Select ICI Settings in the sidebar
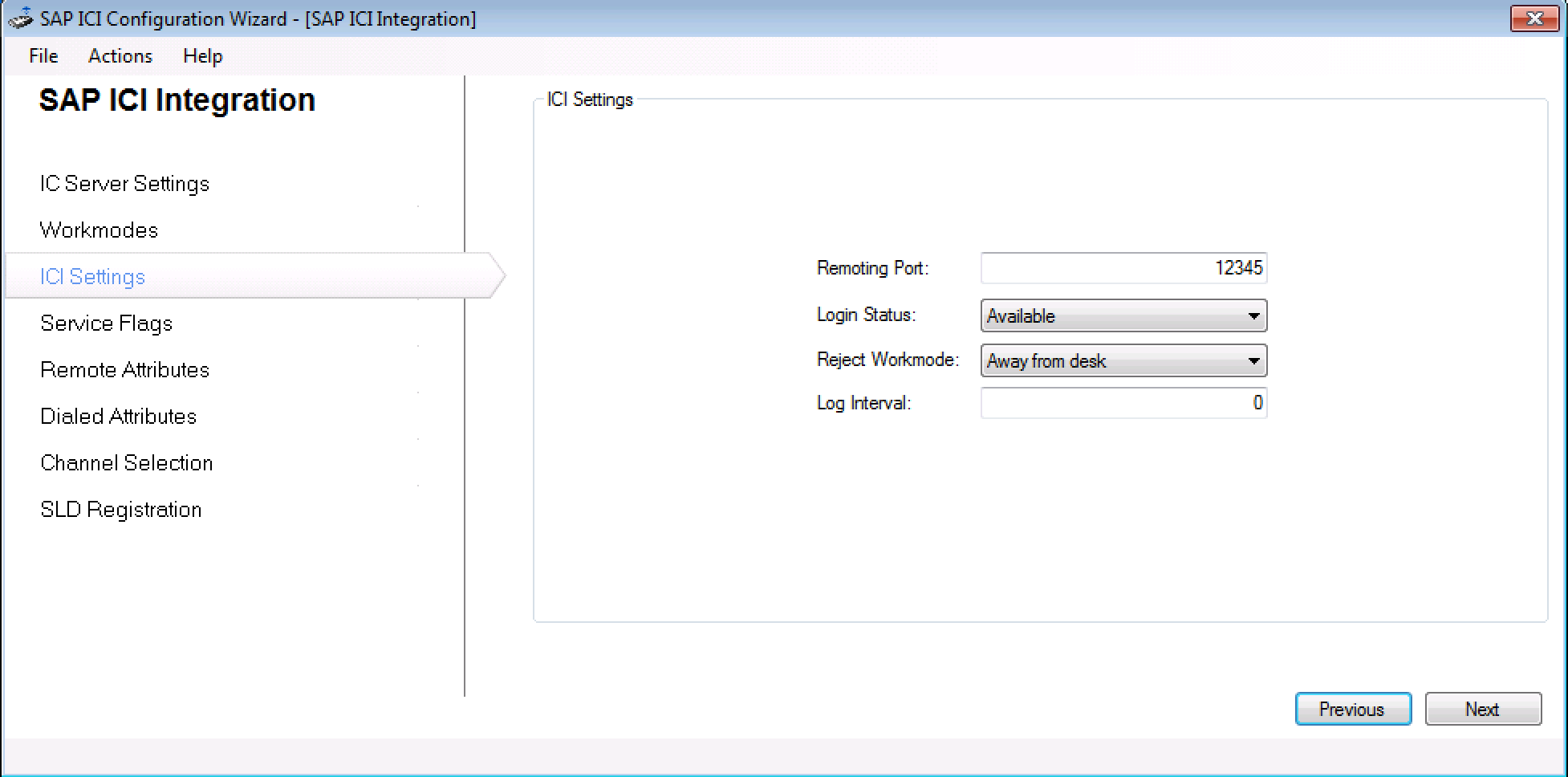 93,277
